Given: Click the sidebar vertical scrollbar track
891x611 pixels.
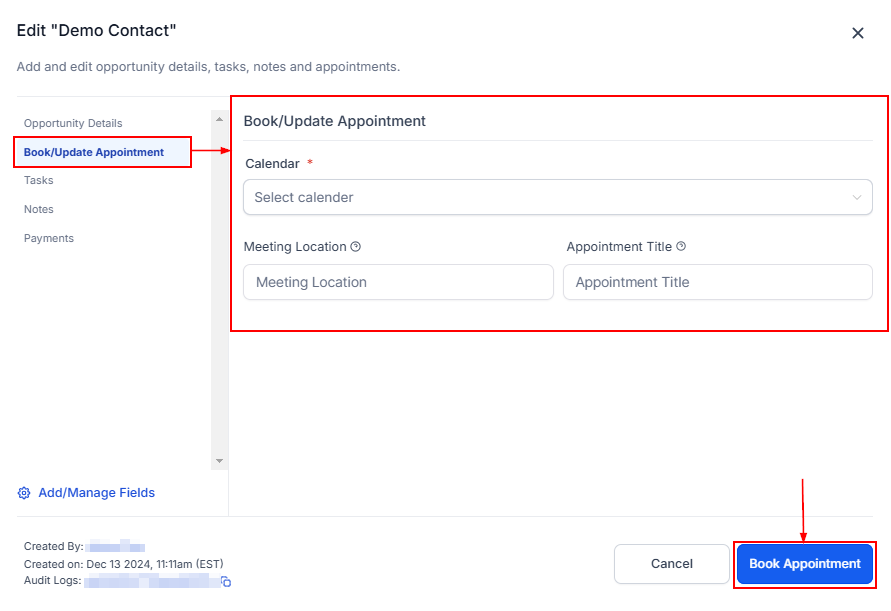Looking at the screenshot, I should (x=220, y=300).
